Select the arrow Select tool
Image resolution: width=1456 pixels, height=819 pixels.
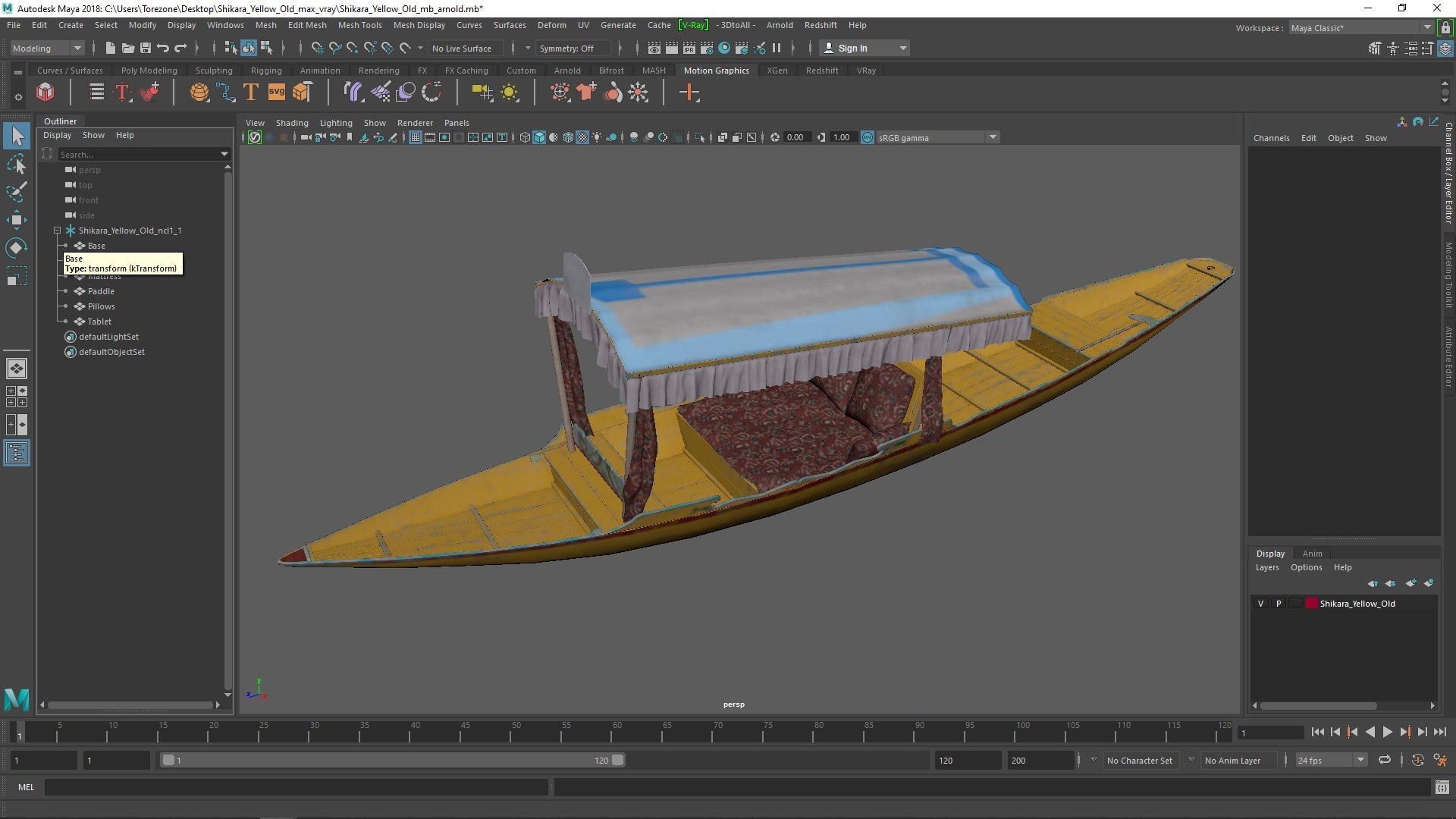pos(17,136)
